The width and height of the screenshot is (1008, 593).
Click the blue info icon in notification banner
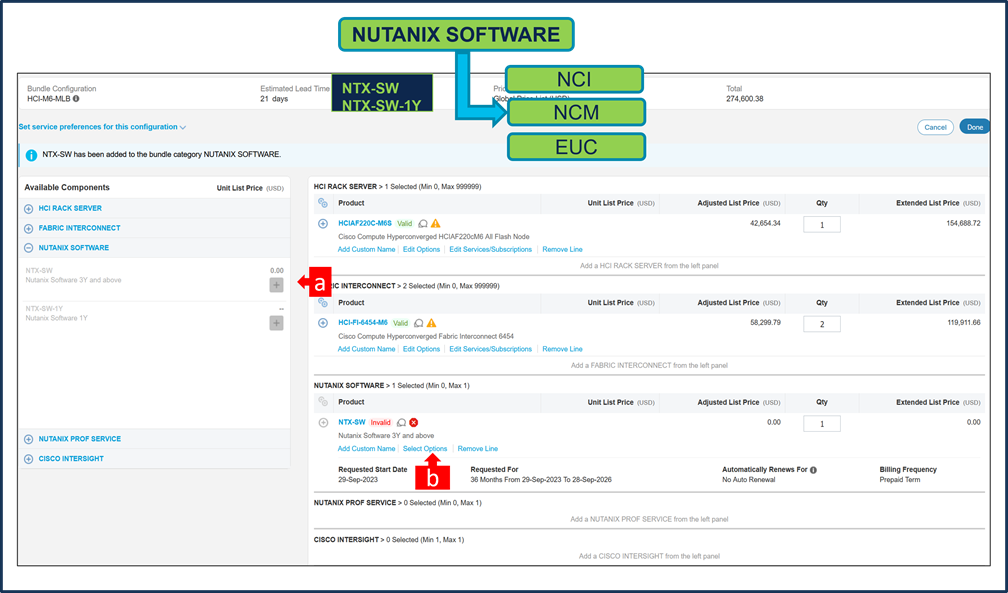[31, 155]
